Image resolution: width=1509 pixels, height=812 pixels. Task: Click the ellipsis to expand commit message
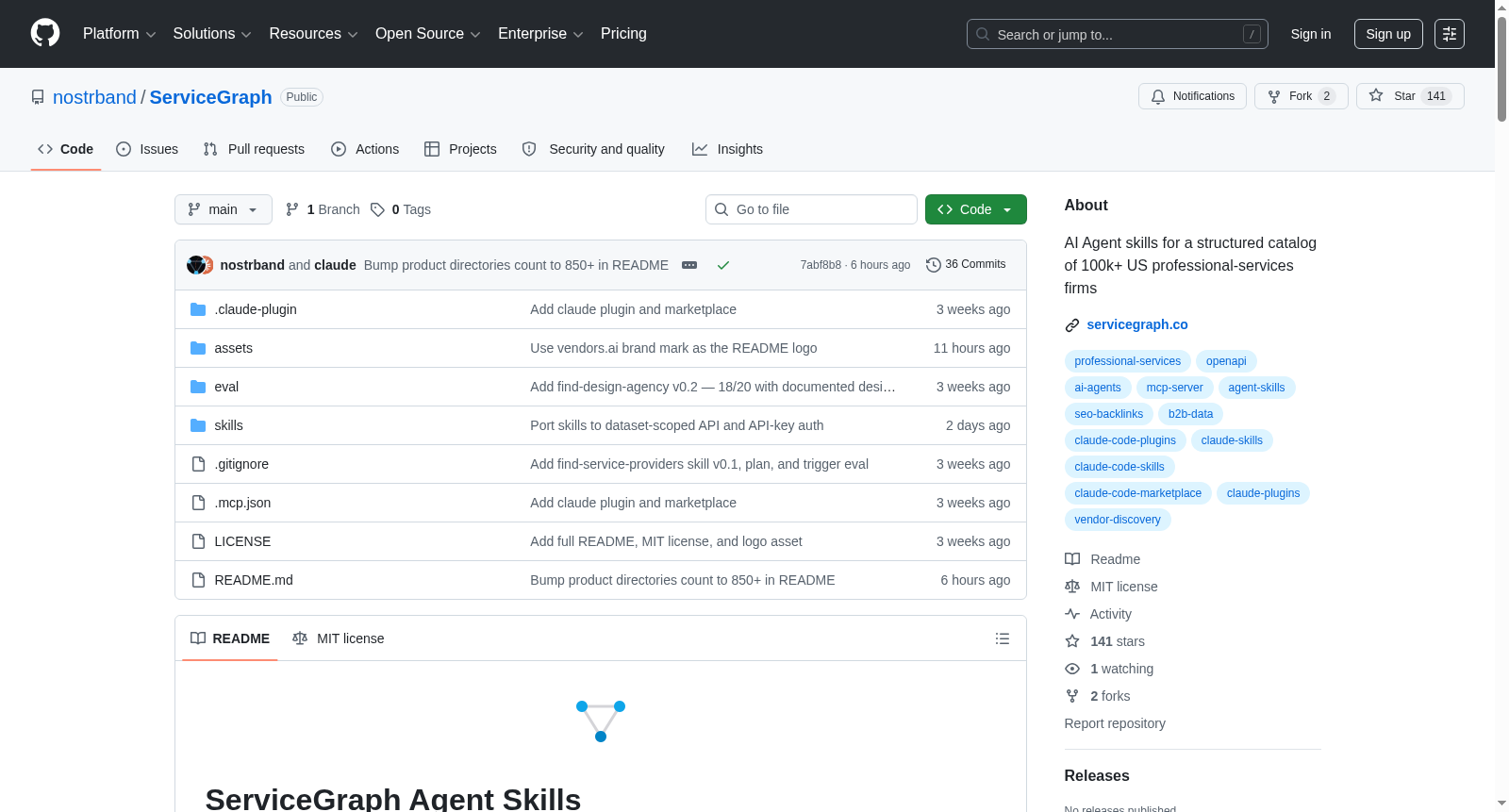[x=689, y=265]
